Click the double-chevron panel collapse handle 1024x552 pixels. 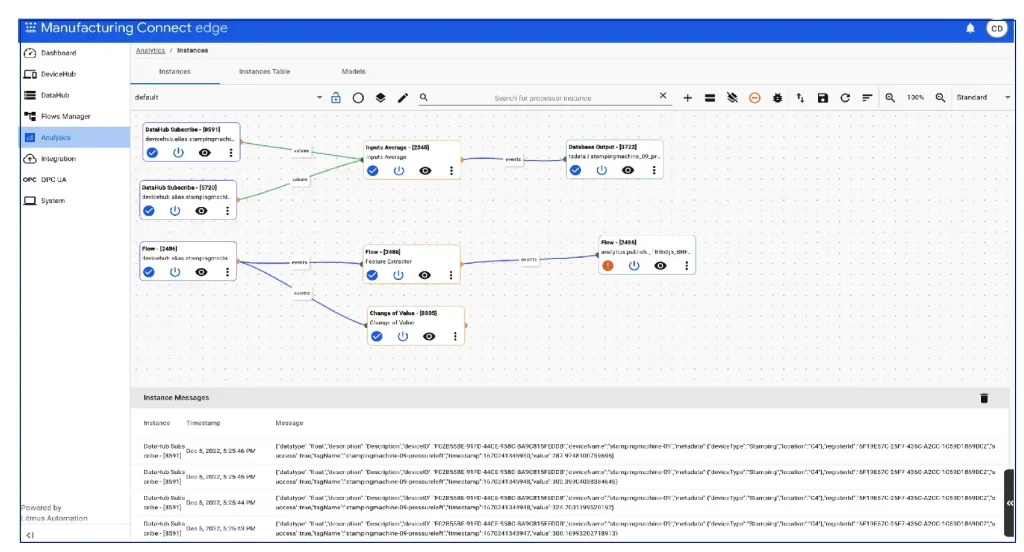(x=1010, y=503)
